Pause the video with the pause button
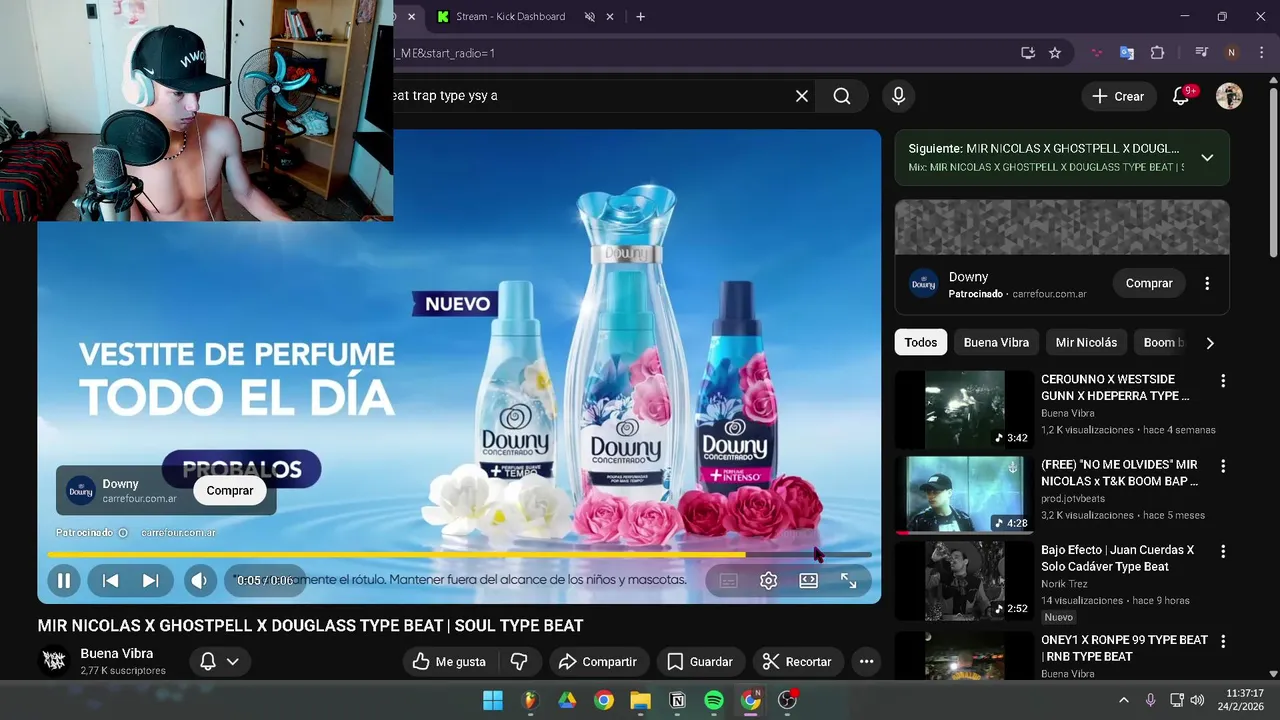Viewport: 1280px width, 720px height. point(63,580)
